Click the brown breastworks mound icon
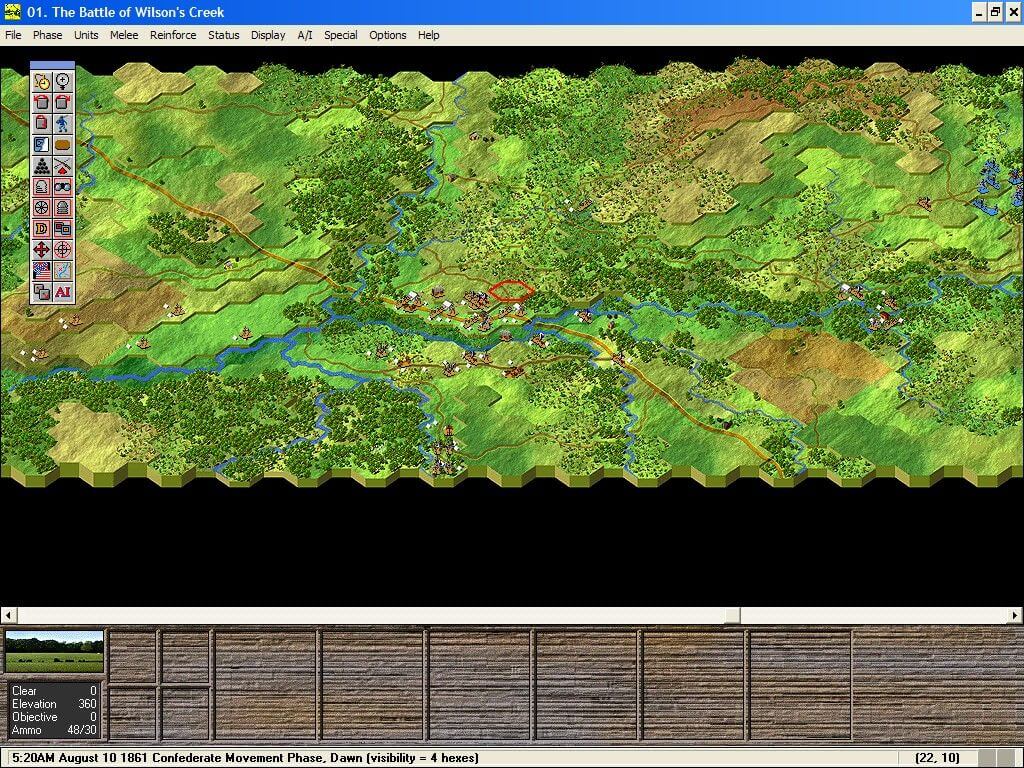Screen dimensions: 1024x768 click(x=63, y=144)
